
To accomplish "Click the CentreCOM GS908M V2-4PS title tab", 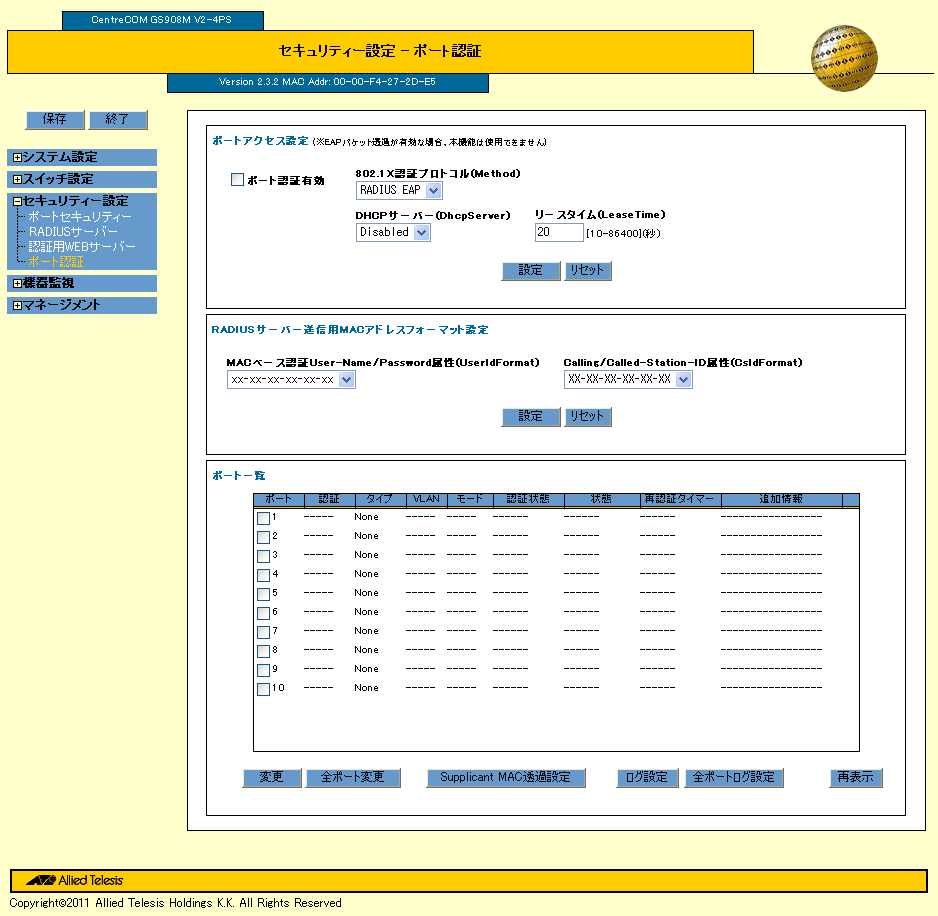I will tap(162, 20).
